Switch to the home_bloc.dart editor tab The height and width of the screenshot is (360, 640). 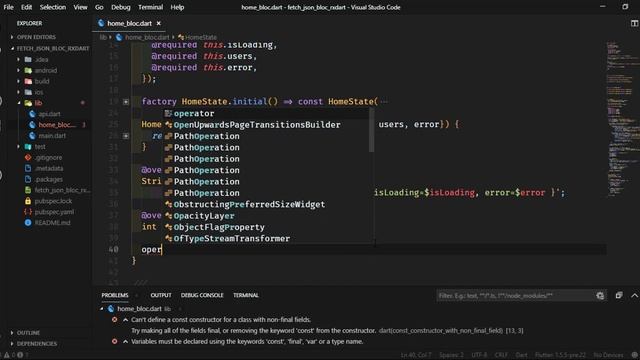pyautogui.click(x=129, y=23)
